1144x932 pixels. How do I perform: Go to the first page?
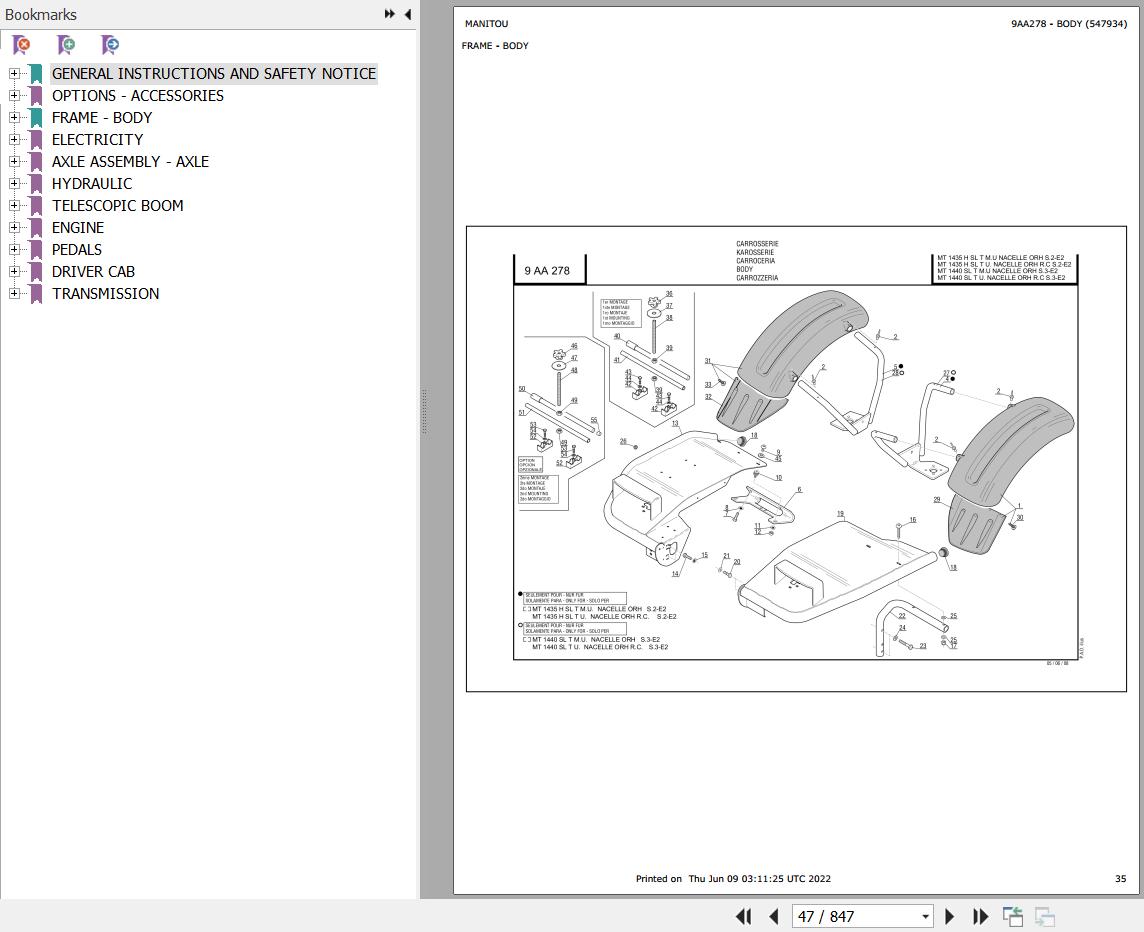743,916
